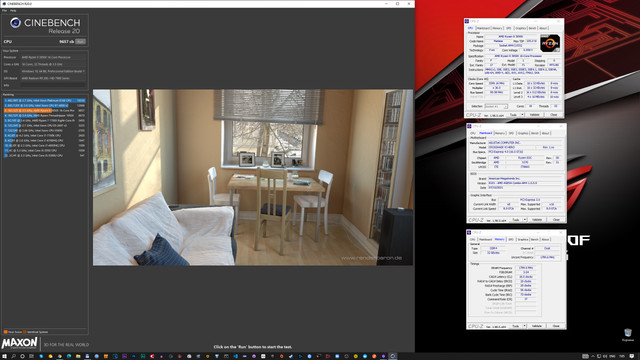
Task: Click the rendered room image
Action: 253,178
